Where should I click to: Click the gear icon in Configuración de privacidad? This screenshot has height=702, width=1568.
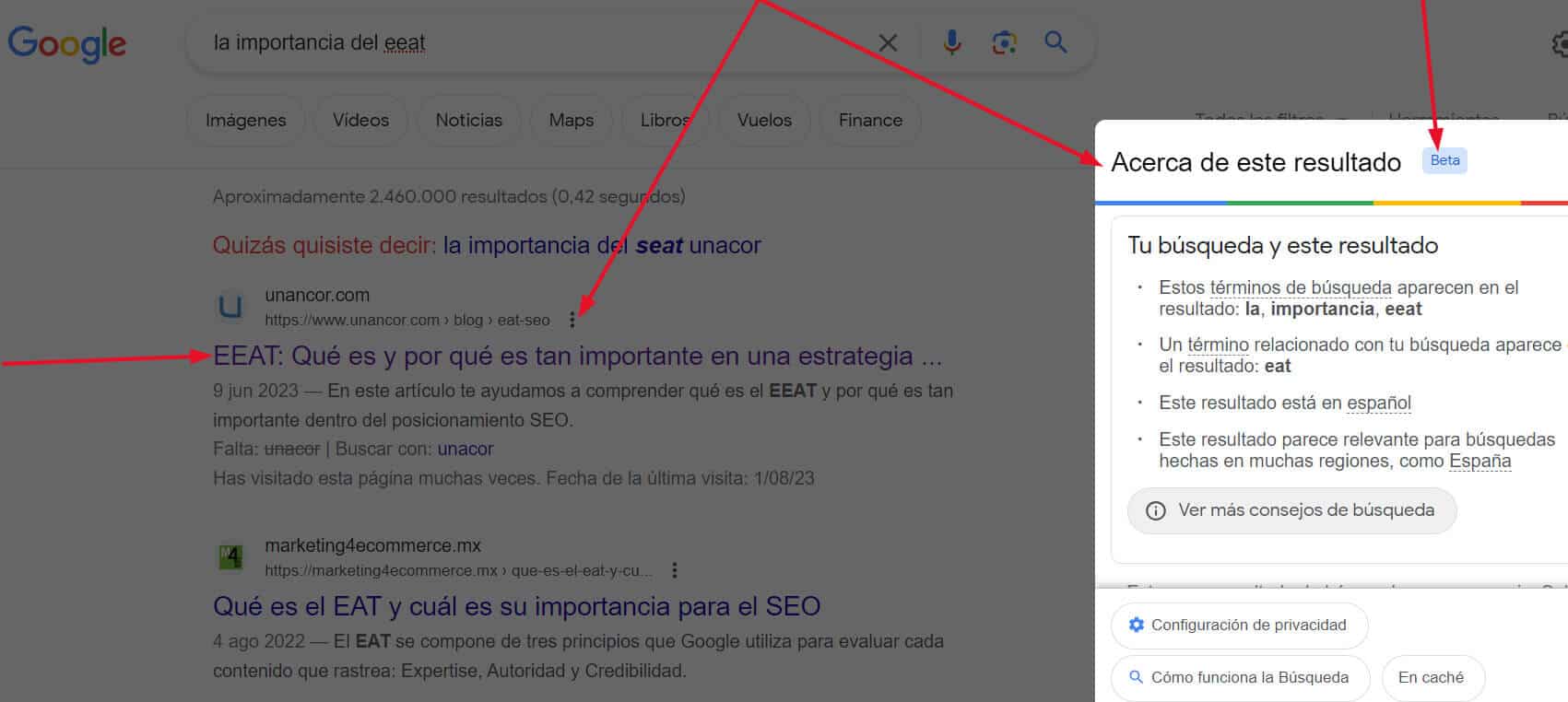pyautogui.click(x=1136, y=625)
